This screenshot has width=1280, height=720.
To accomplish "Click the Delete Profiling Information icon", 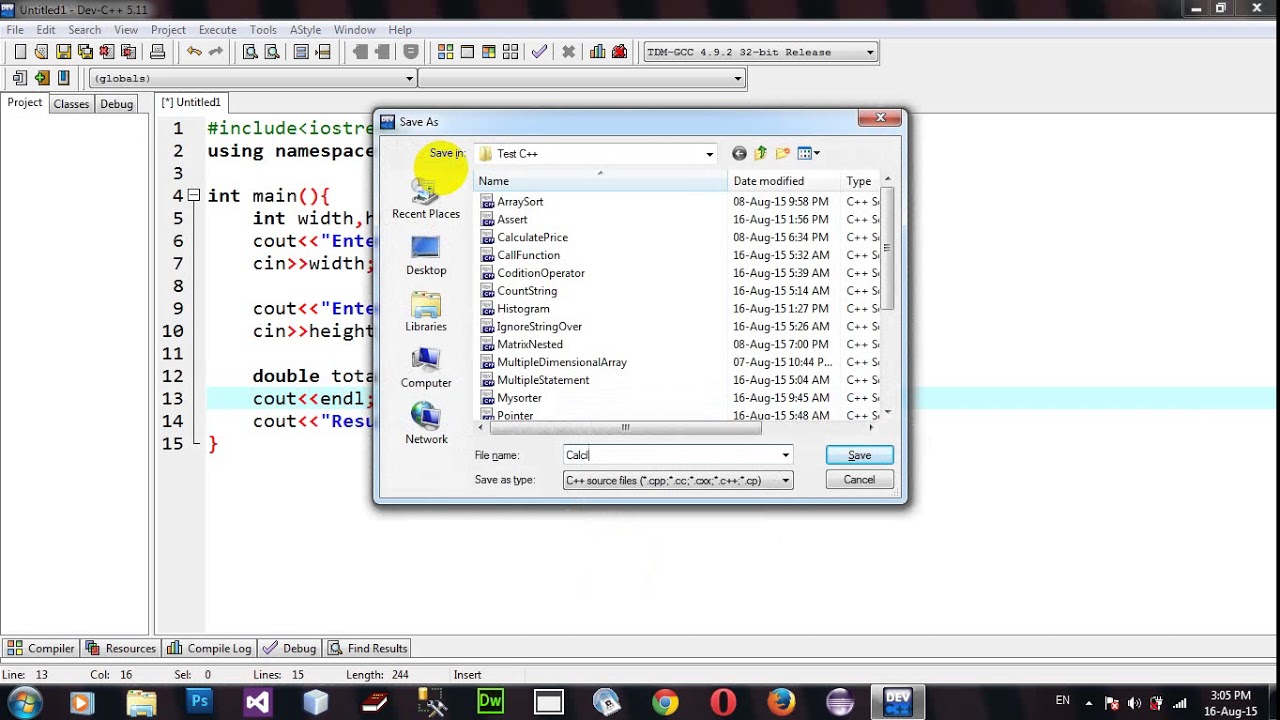I will (x=619, y=52).
